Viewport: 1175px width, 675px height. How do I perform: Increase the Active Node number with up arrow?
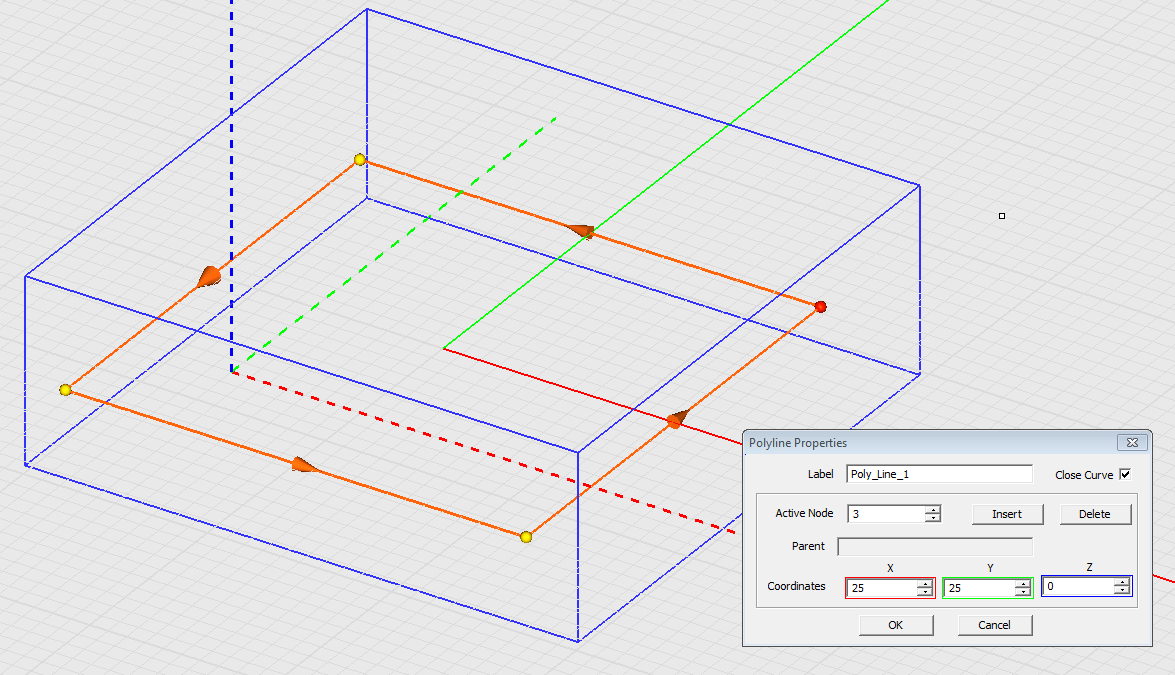933,509
